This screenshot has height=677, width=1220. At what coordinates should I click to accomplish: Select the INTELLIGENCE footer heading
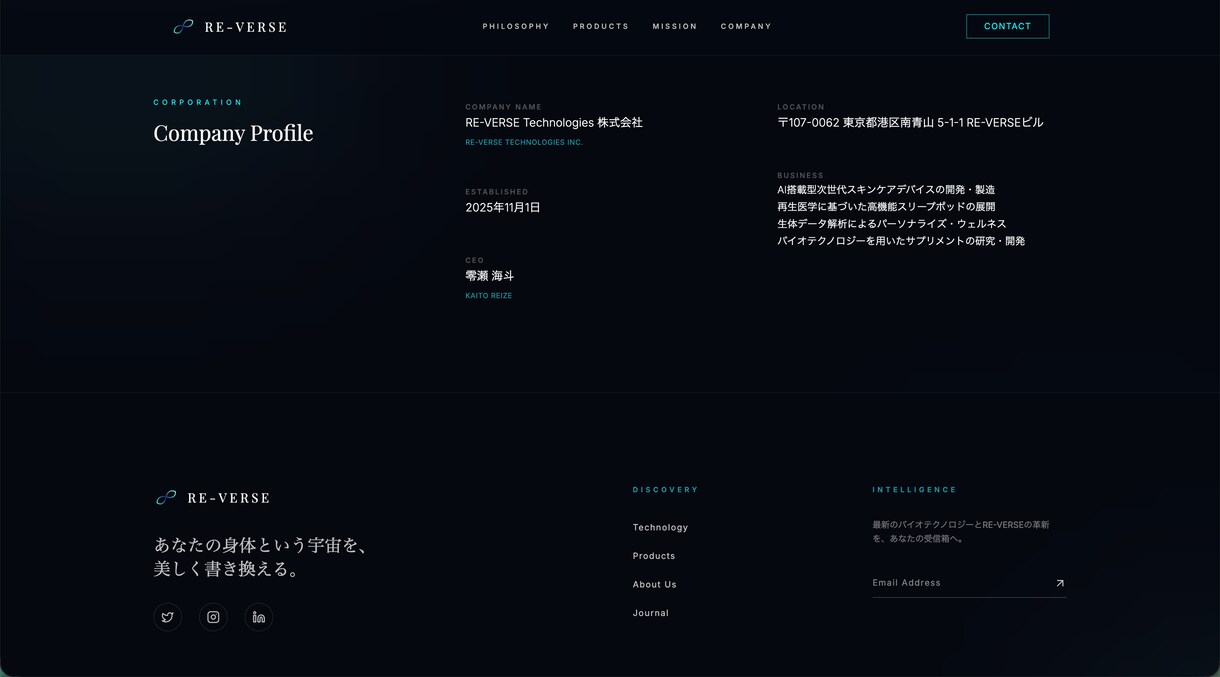[x=915, y=490]
